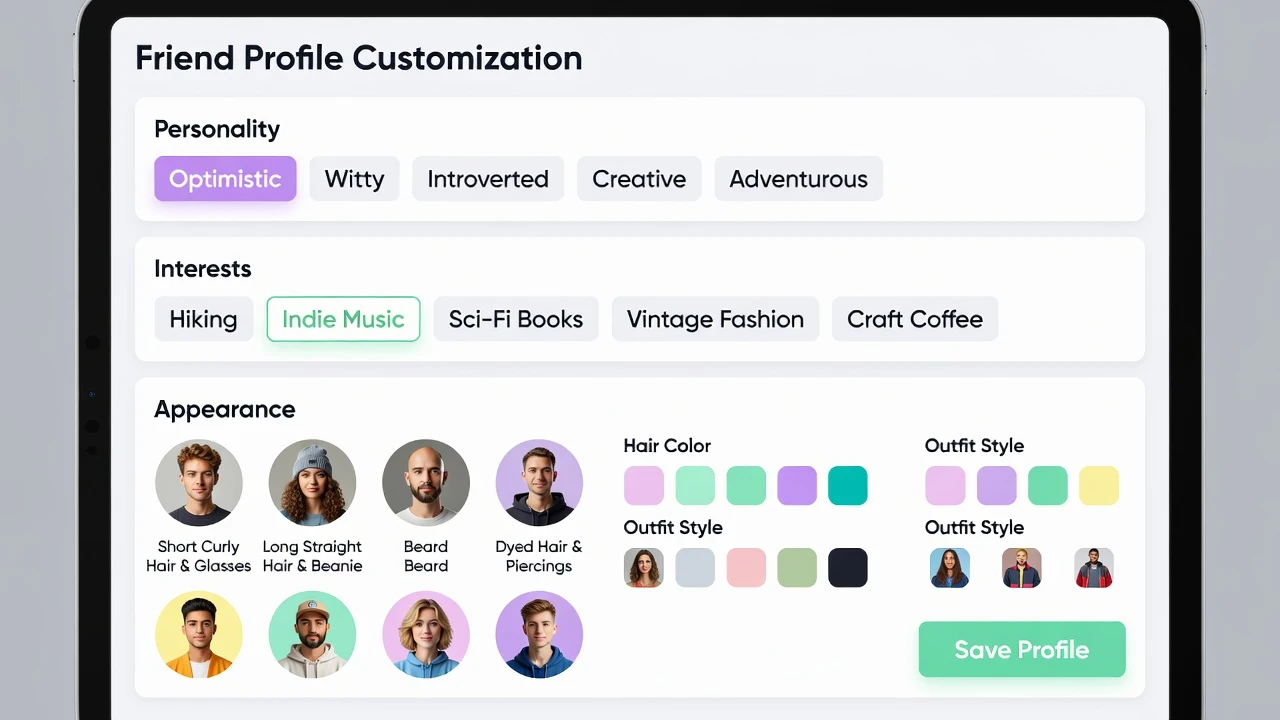The image size is (1280, 720).
Task: Click the Friend Profile Customization title
Action: 359,58
